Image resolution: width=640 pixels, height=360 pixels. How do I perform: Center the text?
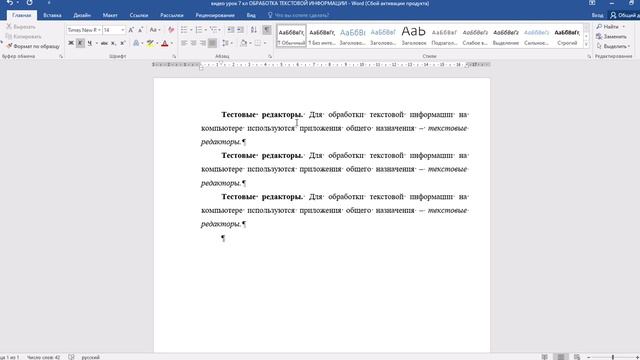(193, 43)
